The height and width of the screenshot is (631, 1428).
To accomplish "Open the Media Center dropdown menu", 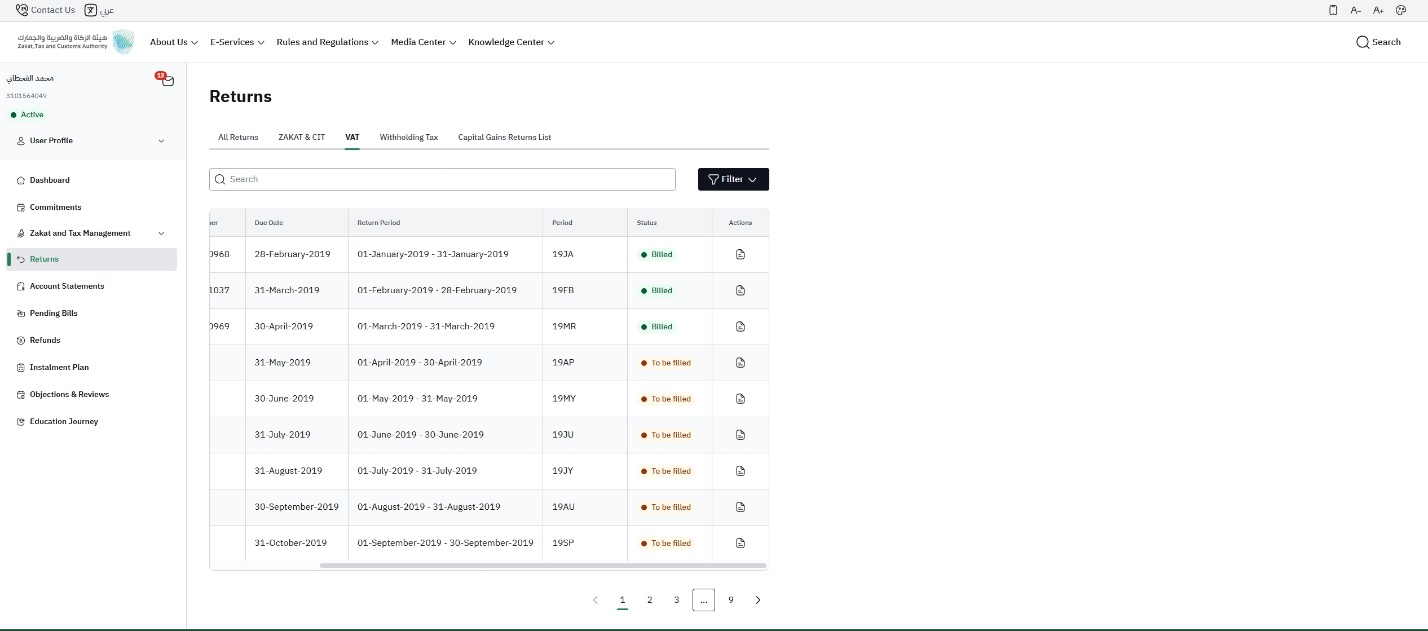I will 423,42.
